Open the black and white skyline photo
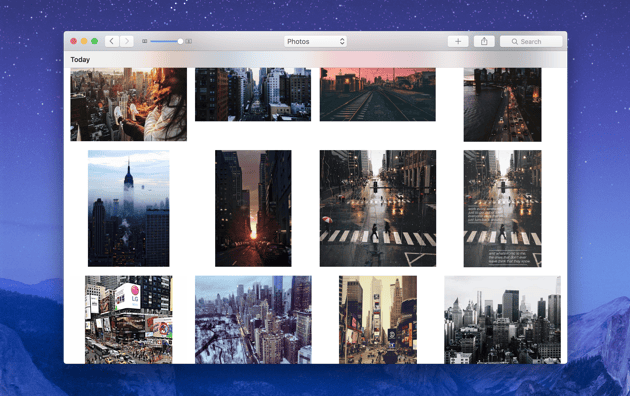Image resolution: width=630 pixels, height=396 pixels. 502,320
